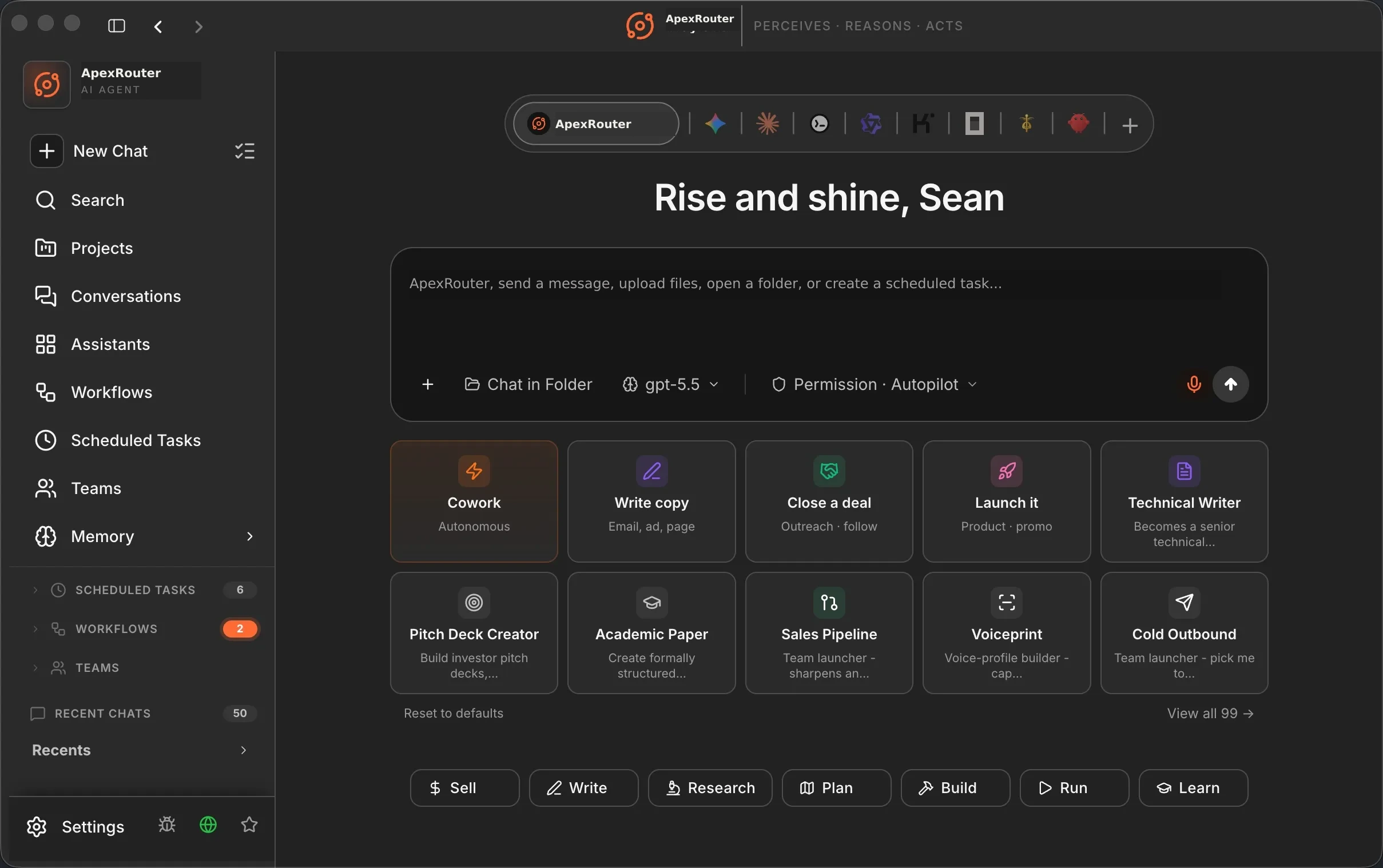Open the Permission · Autopilot dropdown
1383x868 pixels.
pos(875,384)
